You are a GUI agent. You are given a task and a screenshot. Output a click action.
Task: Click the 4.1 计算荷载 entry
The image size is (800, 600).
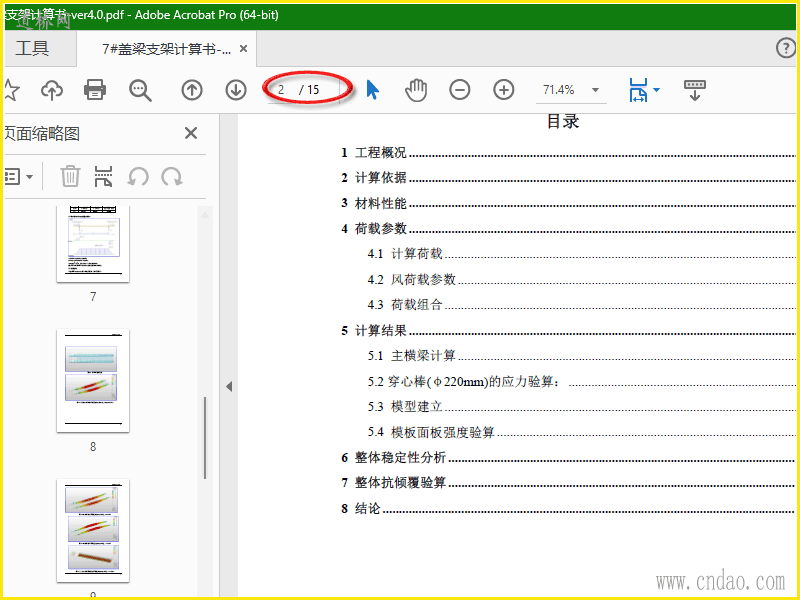pyautogui.click(x=581, y=254)
